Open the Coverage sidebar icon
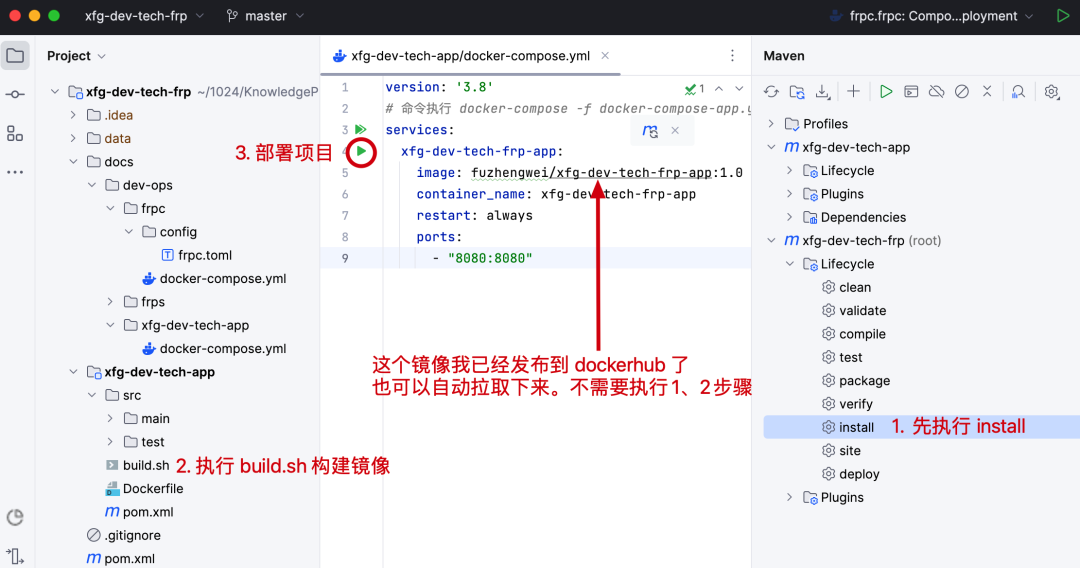The image size is (1080, 568). pos(15,517)
